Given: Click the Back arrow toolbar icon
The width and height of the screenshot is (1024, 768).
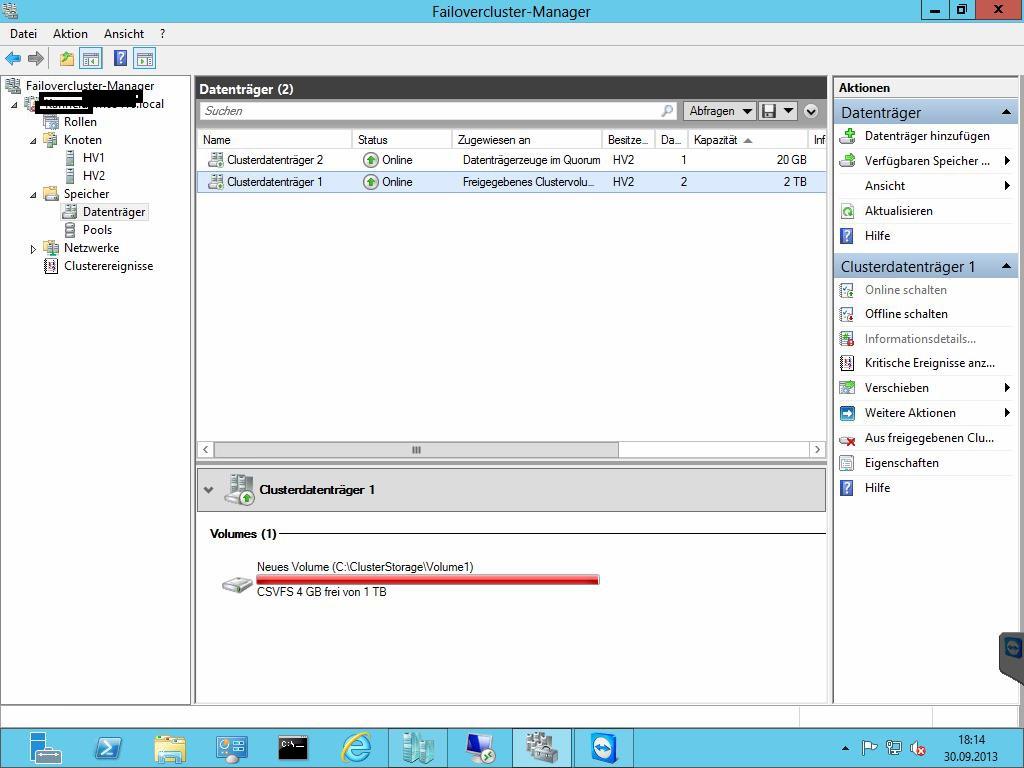Looking at the screenshot, I should (x=13, y=59).
